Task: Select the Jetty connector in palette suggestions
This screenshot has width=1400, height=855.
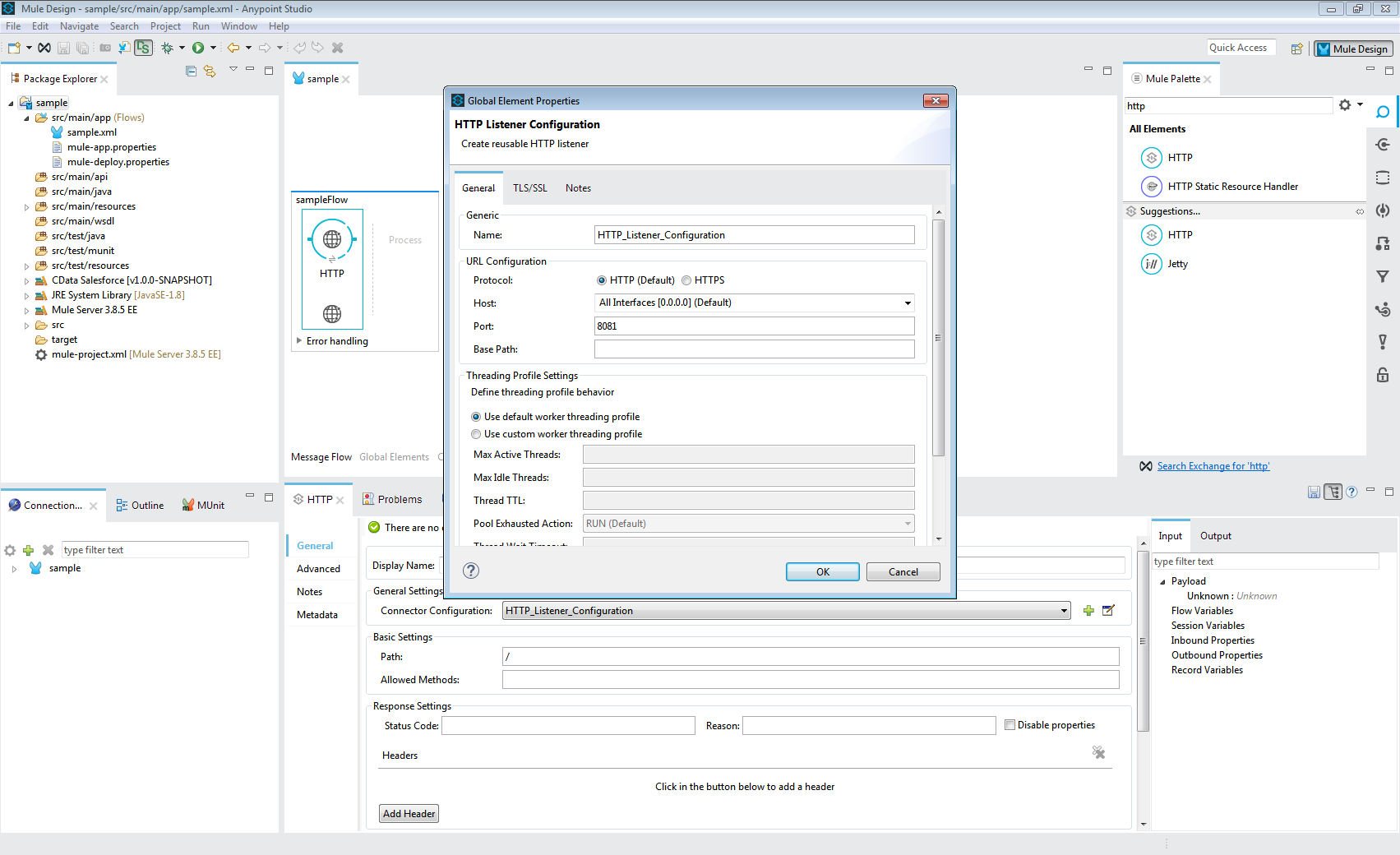Action: 1176,264
